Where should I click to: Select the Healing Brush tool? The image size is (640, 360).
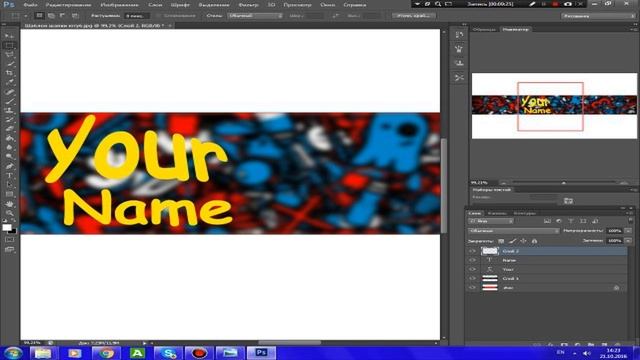pyautogui.click(x=9, y=92)
